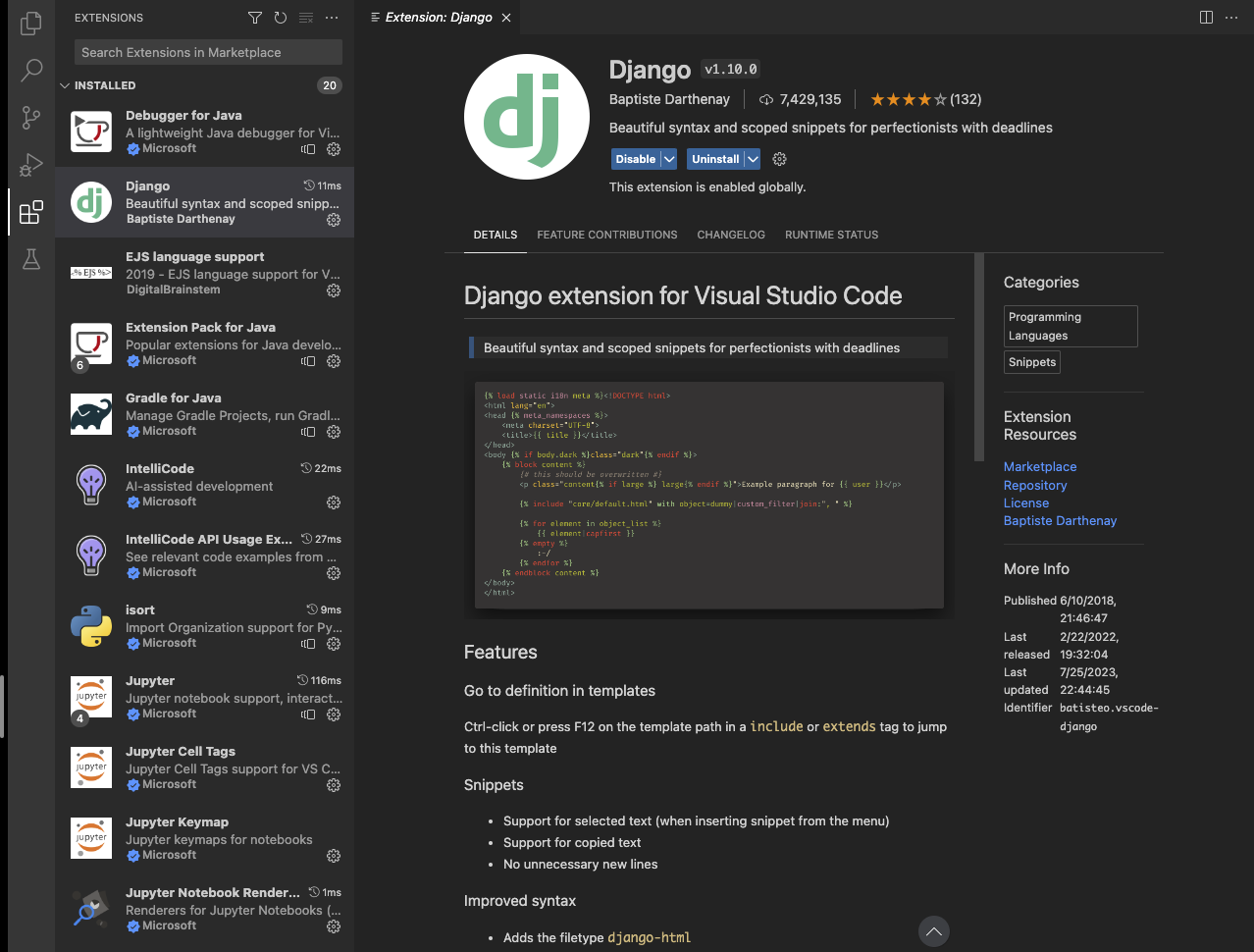
Task: Click the details page scrollbar
Action: point(978,357)
